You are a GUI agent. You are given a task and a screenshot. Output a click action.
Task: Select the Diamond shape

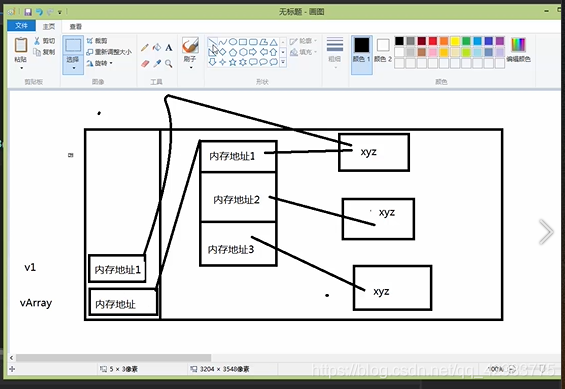click(223, 52)
